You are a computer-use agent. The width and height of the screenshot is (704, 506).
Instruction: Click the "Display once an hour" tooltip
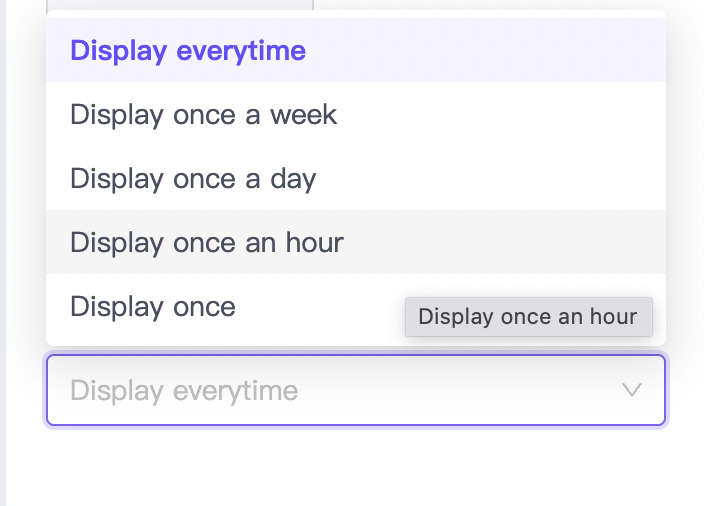528,317
